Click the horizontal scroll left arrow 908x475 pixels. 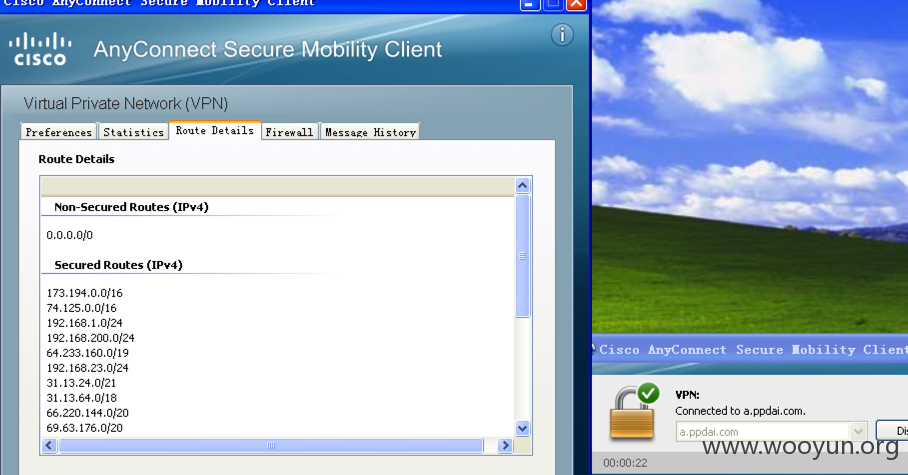(x=49, y=445)
